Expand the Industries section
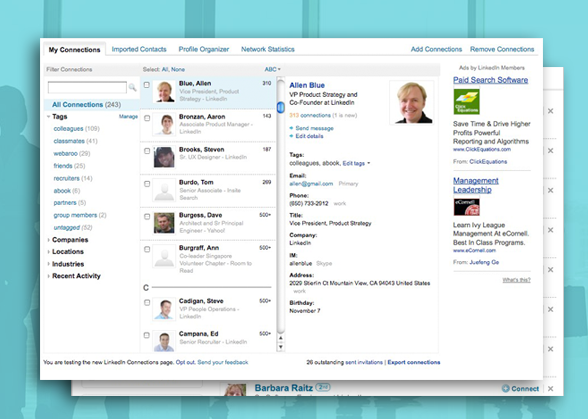The height and width of the screenshot is (419, 588). [x=48, y=264]
